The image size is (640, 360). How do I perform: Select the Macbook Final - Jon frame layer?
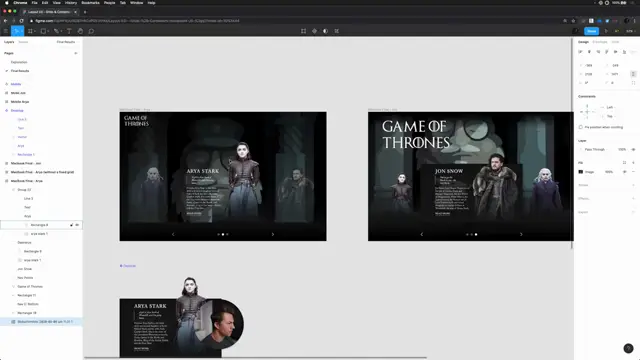click(x=26, y=163)
